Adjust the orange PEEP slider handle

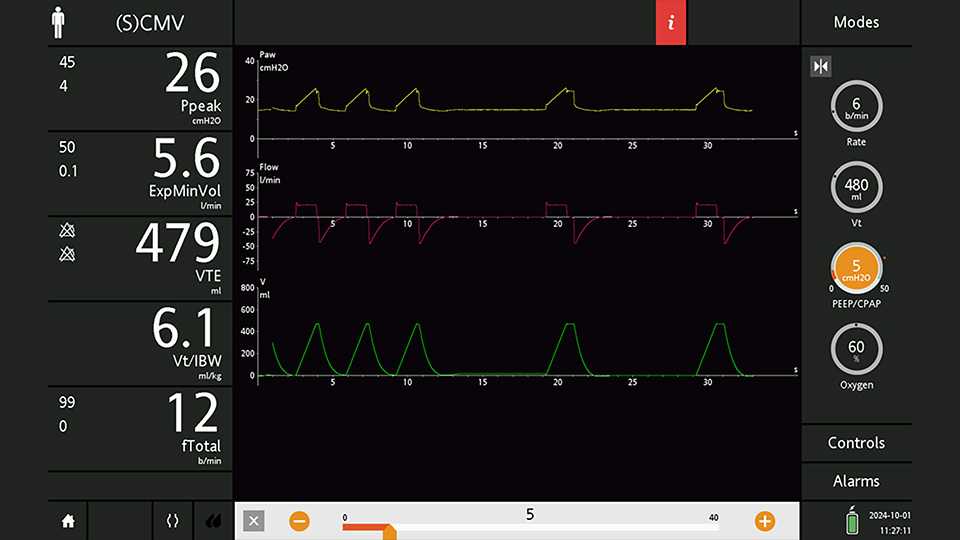(389, 531)
